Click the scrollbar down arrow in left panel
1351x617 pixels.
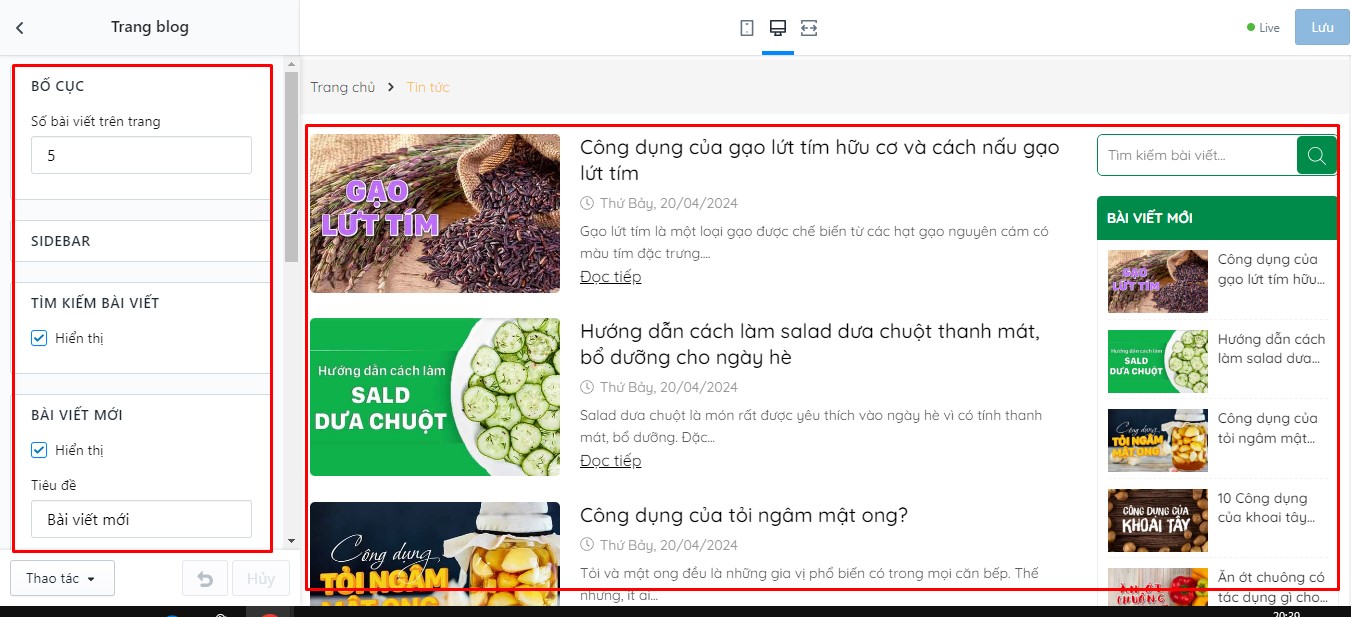[x=291, y=541]
